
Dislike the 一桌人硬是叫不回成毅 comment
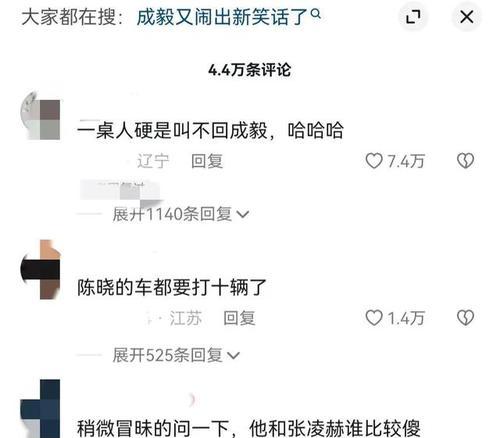[x=465, y=161]
